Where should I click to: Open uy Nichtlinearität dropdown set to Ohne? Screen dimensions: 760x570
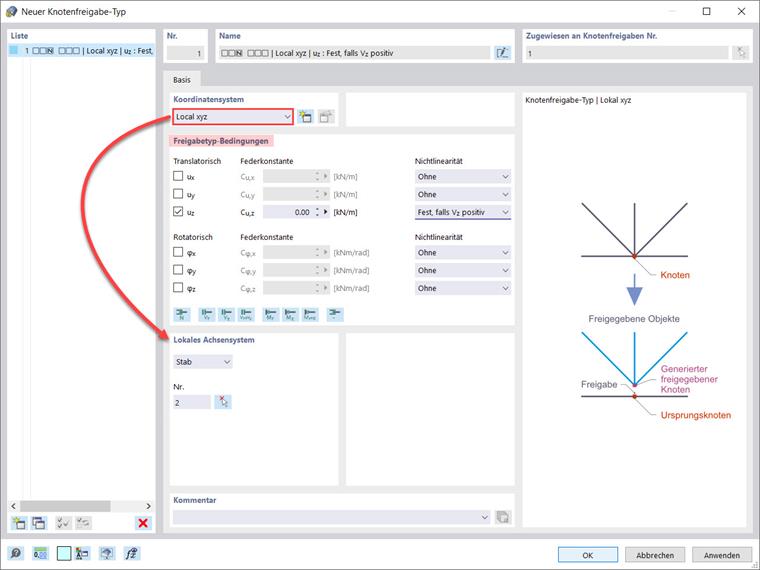462,194
